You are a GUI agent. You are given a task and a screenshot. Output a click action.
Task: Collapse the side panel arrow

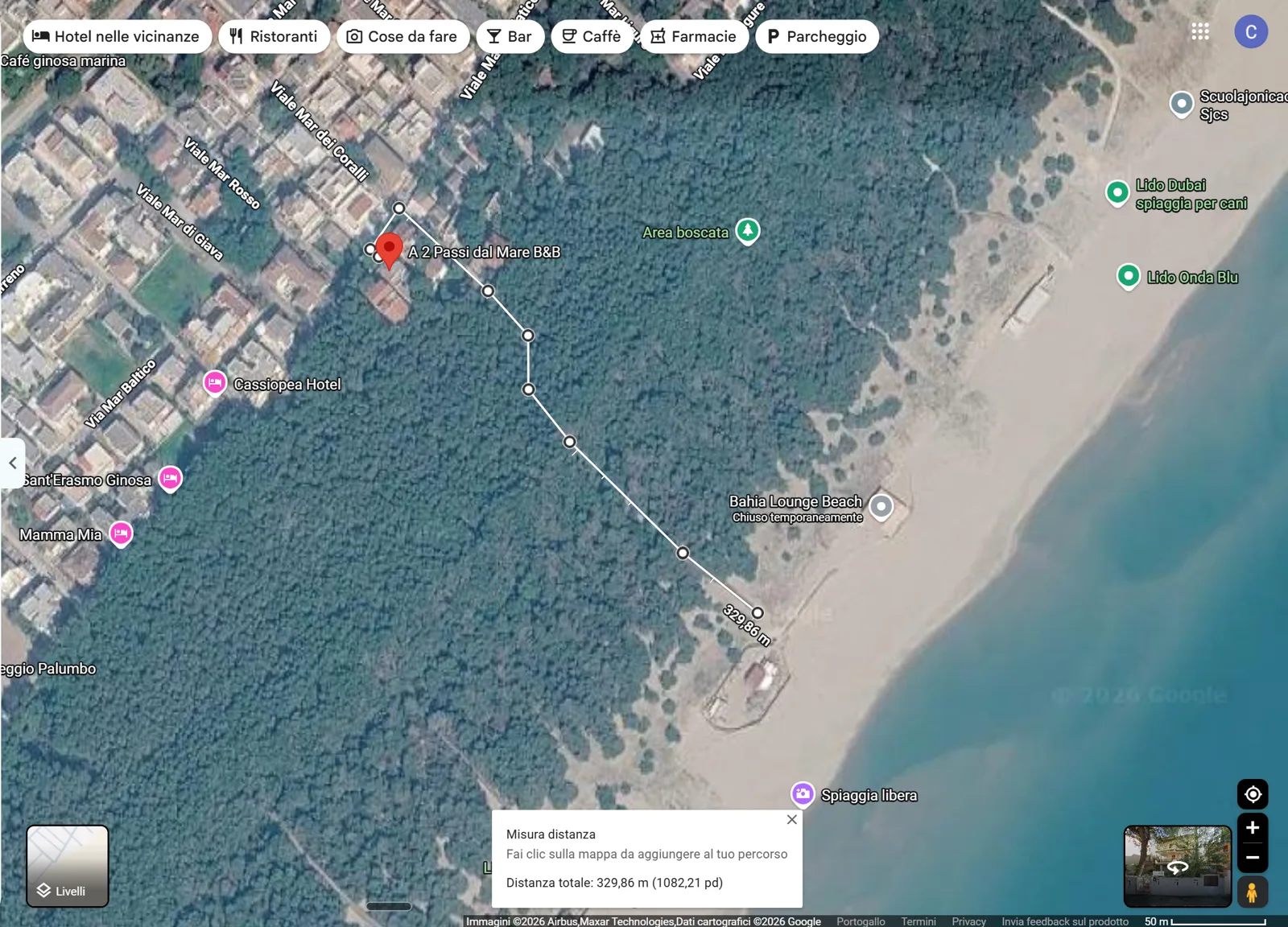13,463
